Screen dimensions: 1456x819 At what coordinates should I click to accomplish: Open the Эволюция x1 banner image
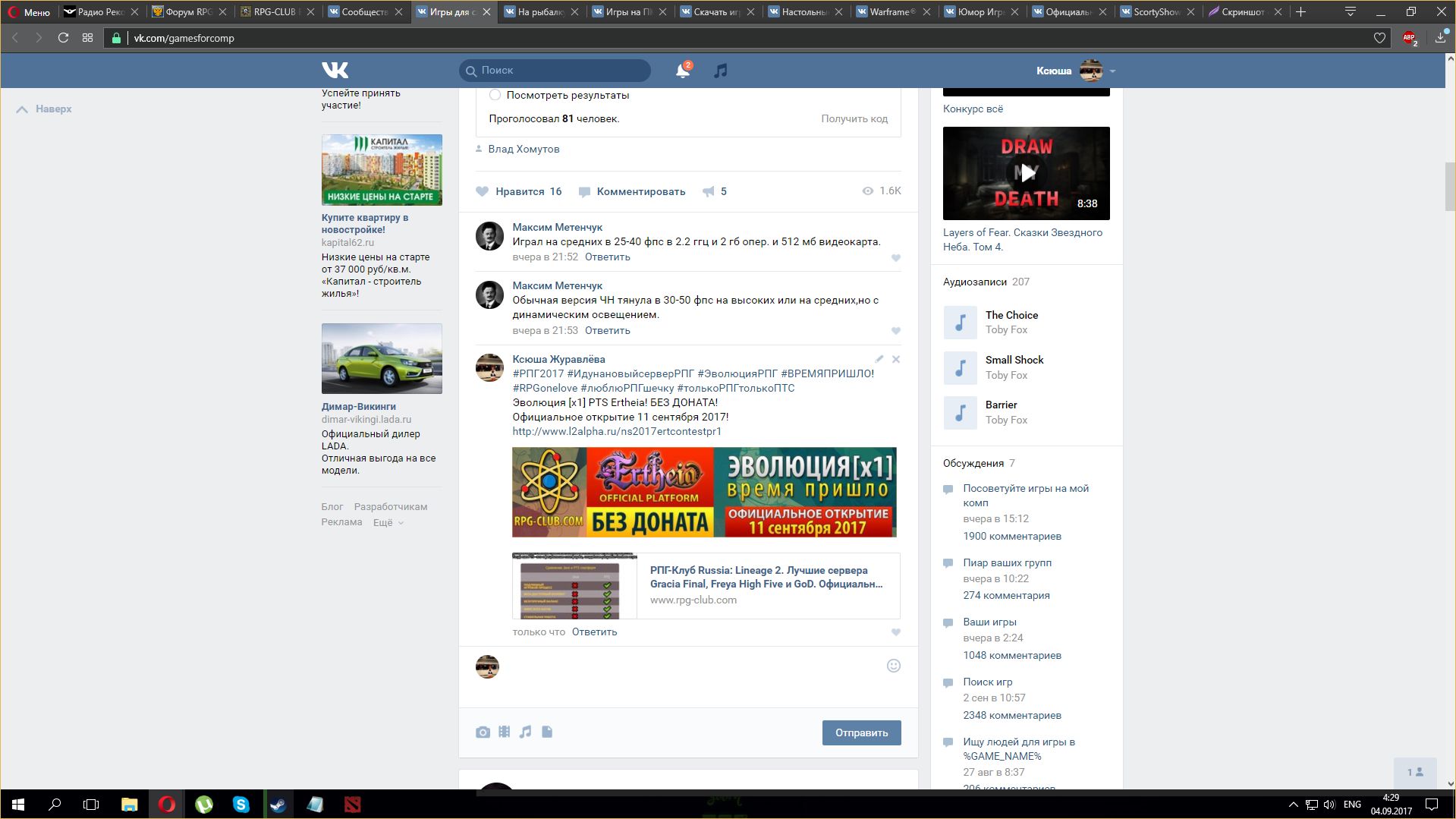point(704,492)
